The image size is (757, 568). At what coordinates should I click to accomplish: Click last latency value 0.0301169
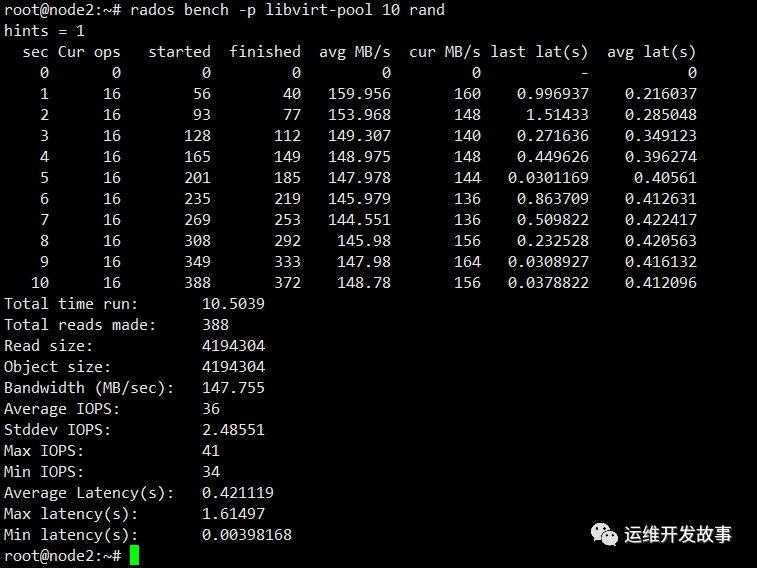pyautogui.click(x=548, y=178)
